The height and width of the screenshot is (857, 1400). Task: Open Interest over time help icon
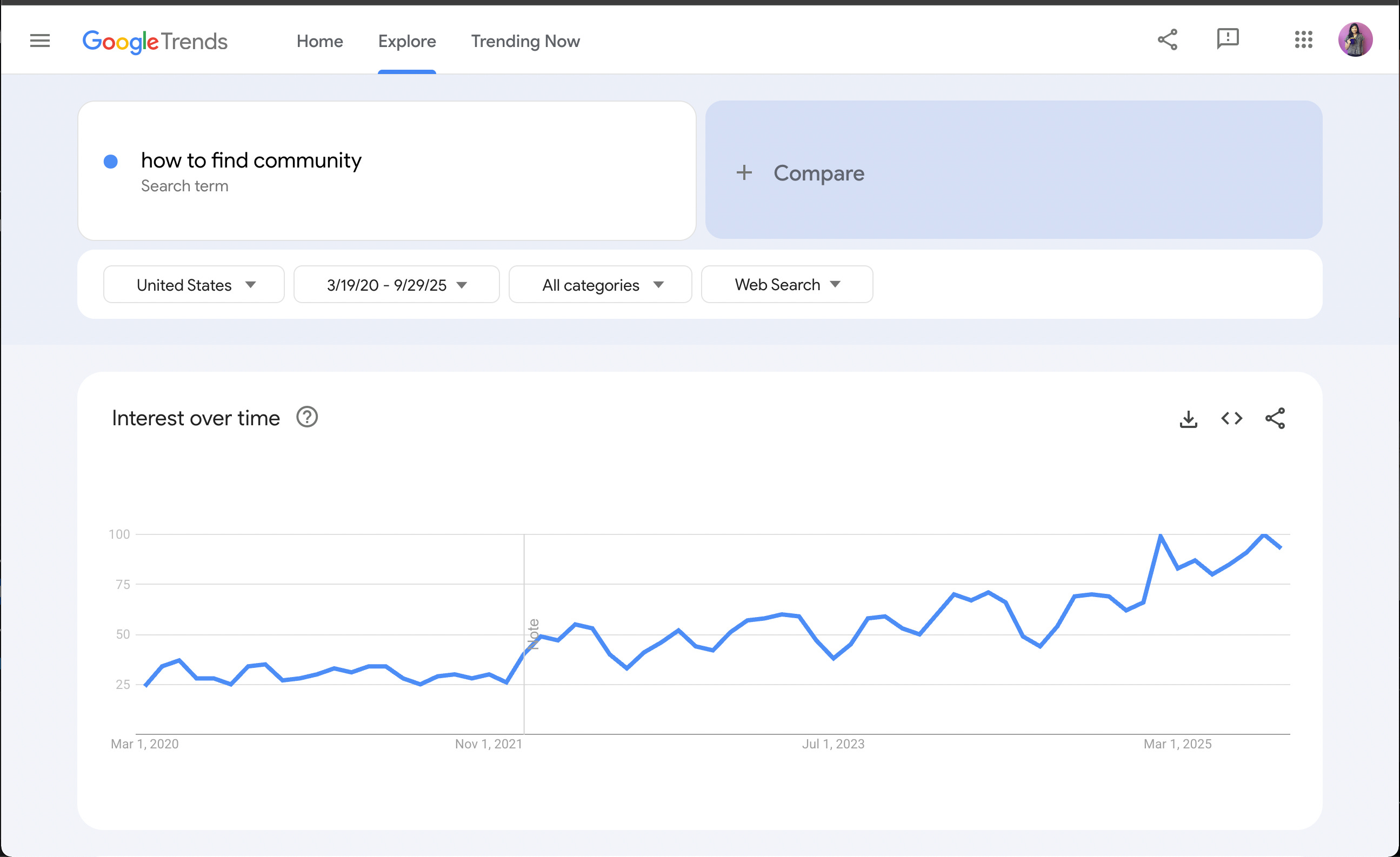pos(307,418)
